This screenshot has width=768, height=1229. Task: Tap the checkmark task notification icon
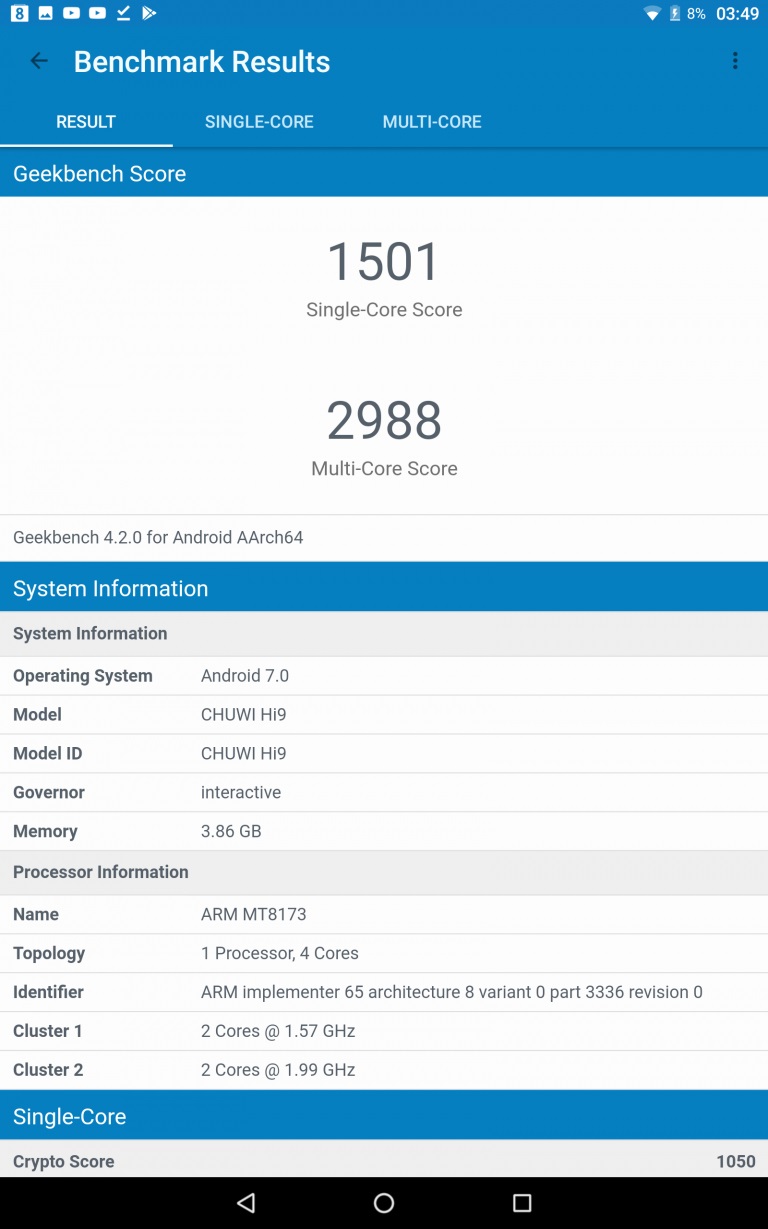124,13
